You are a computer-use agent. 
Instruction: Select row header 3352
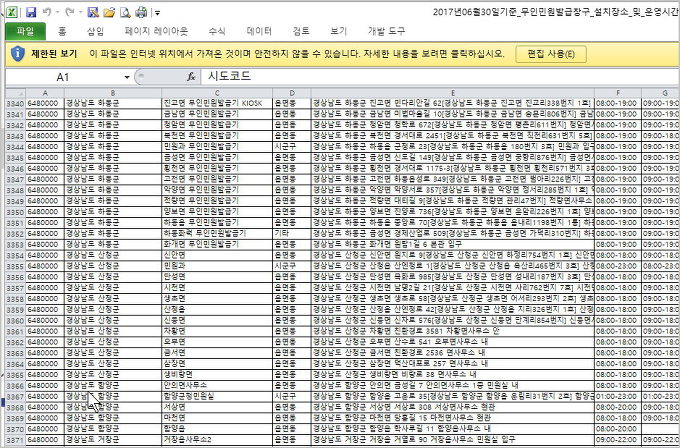[x=15, y=234]
